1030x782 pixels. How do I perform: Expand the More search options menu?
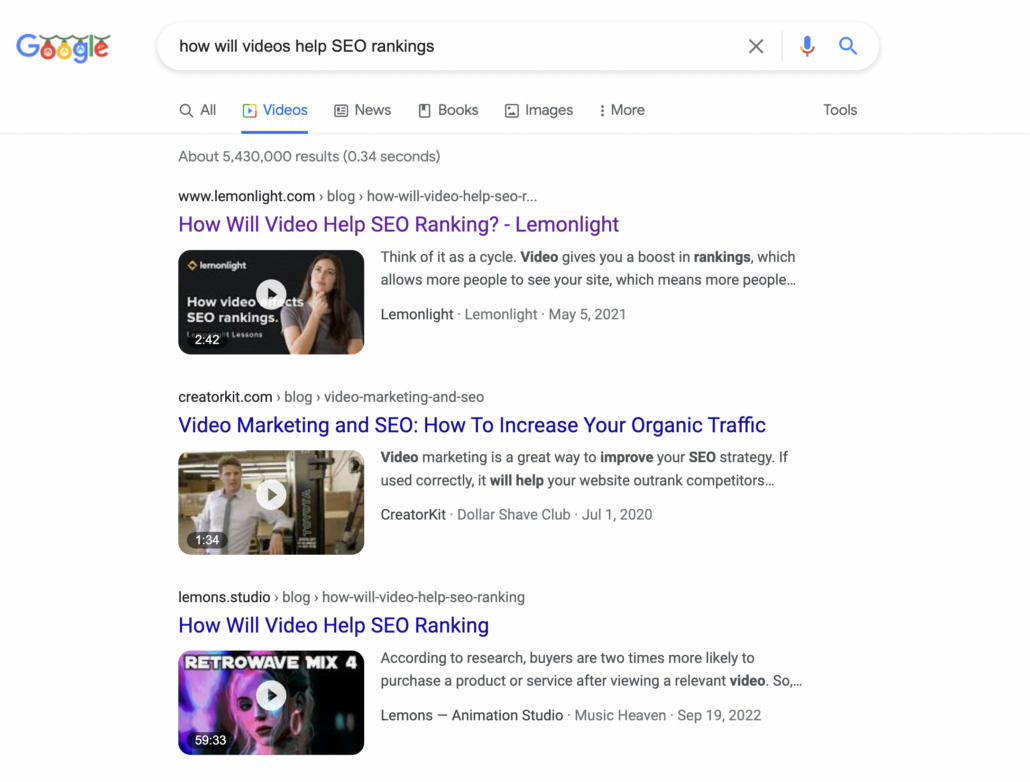click(622, 110)
